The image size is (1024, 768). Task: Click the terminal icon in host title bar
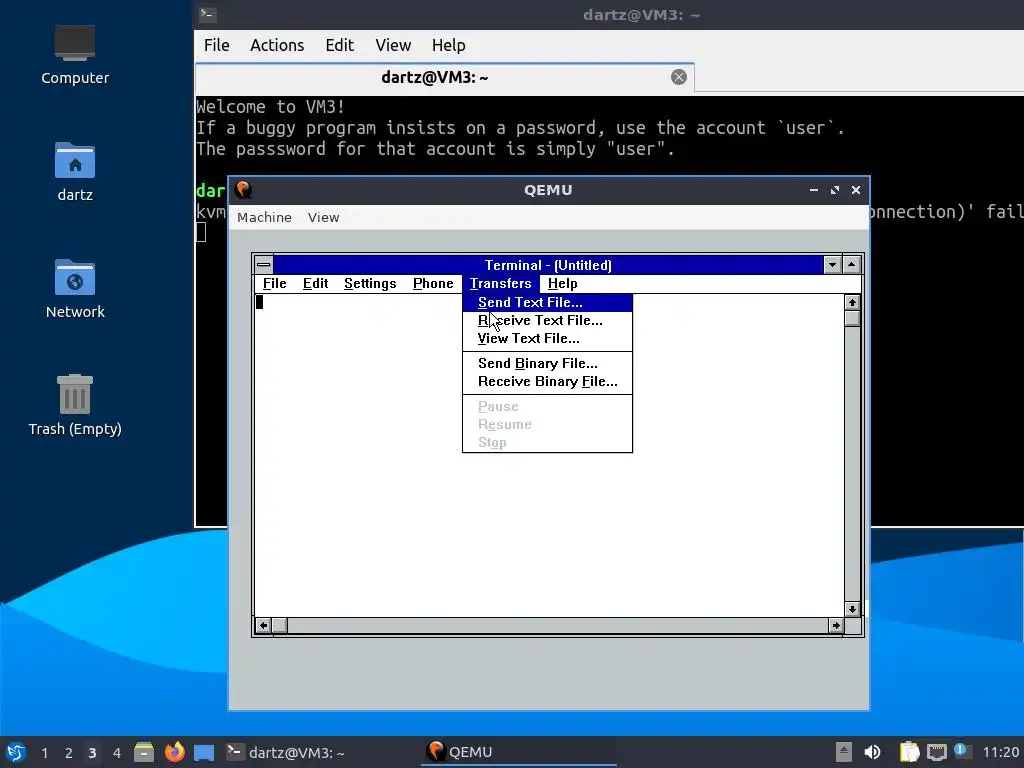[x=208, y=14]
